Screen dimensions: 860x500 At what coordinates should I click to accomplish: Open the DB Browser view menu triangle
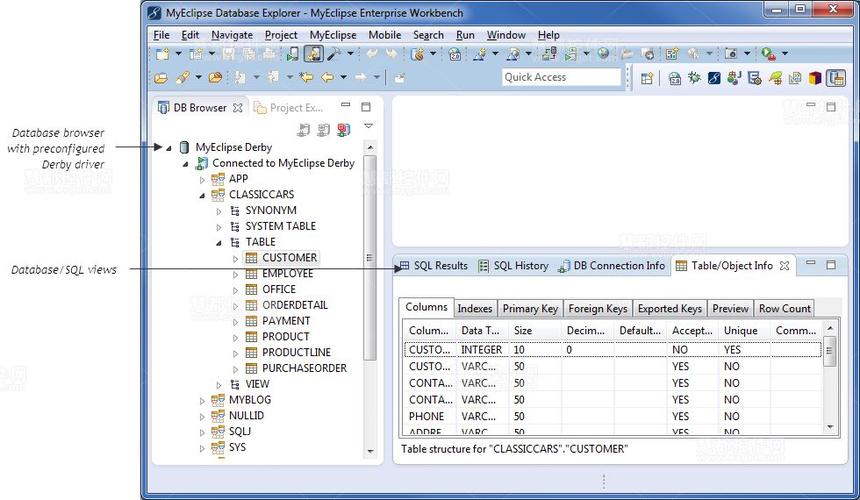368,127
